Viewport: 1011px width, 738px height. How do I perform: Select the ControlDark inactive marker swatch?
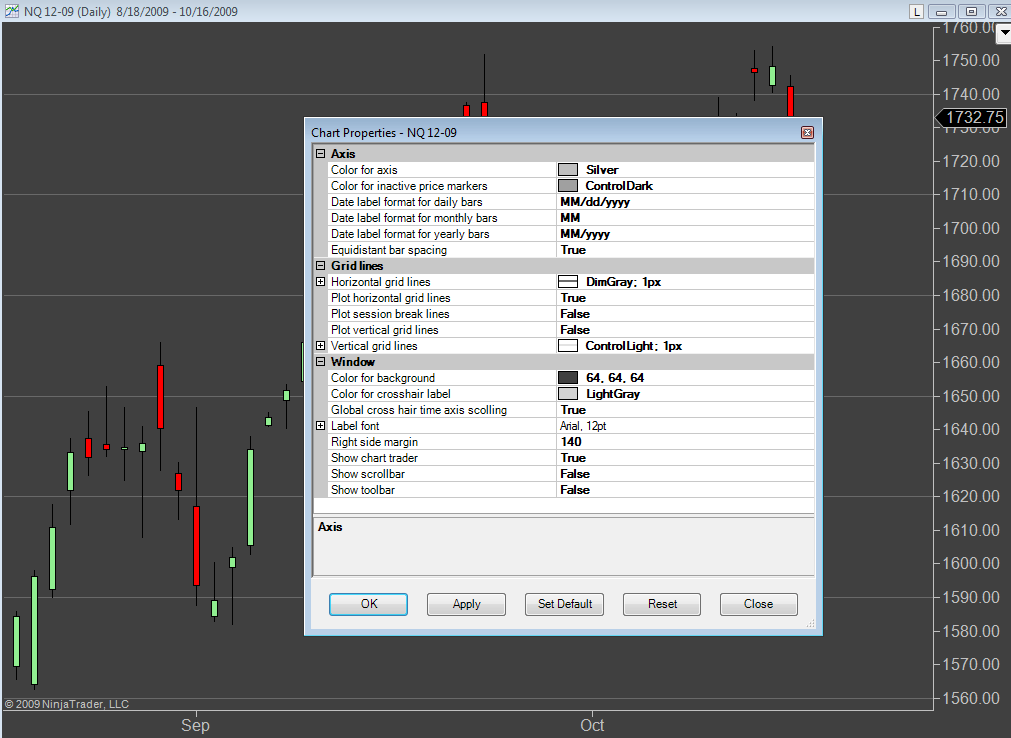[567, 186]
